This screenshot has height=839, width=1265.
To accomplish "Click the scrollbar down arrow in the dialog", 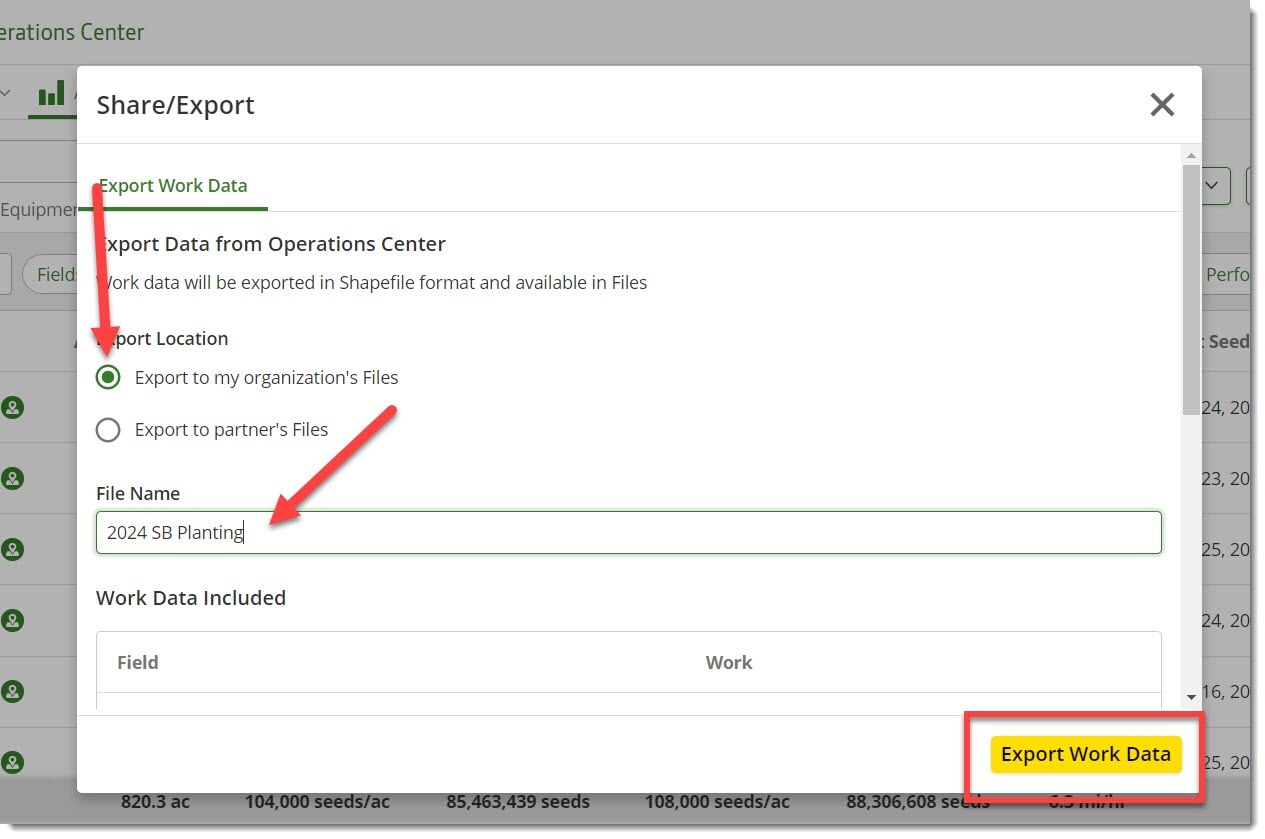I will click(1191, 696).
